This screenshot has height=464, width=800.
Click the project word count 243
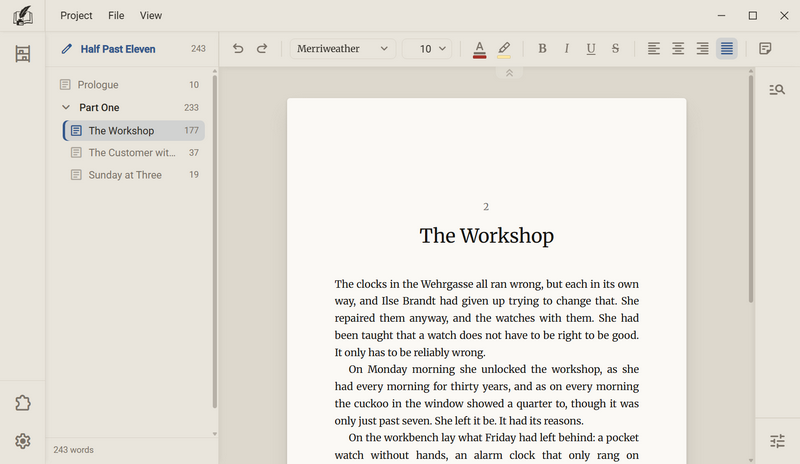(x=198, y=49)
